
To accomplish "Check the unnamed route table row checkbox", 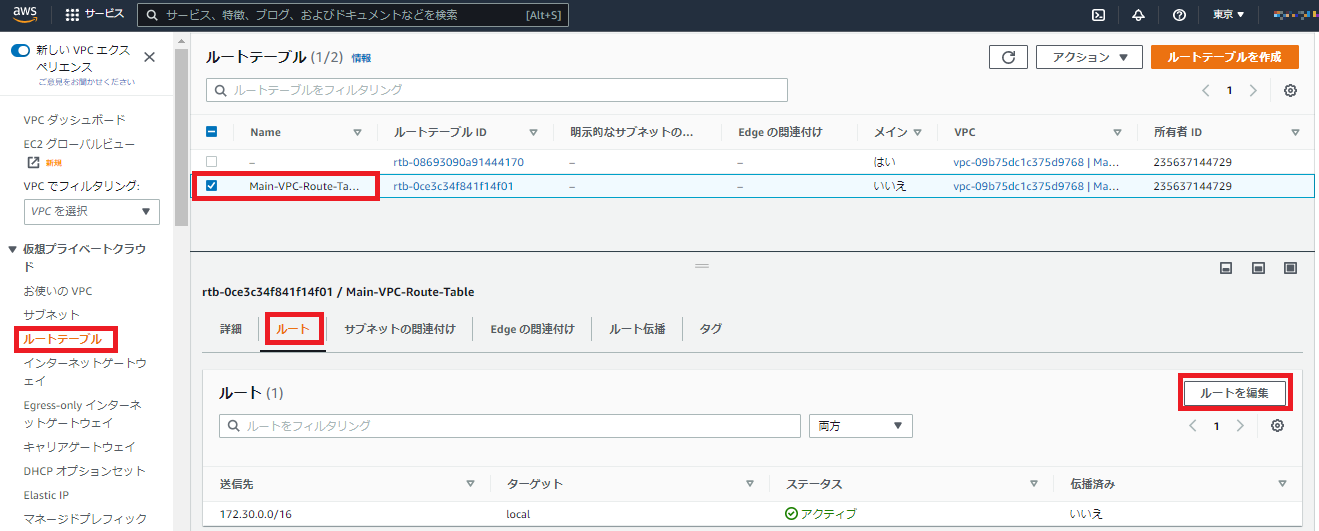I will tap(211, 161).
